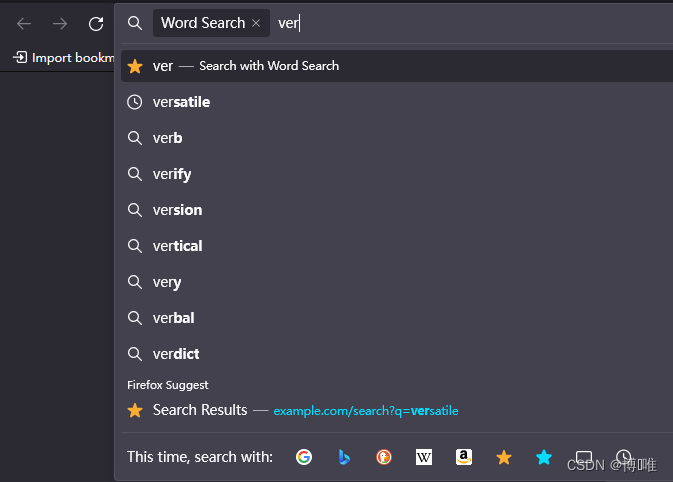Screen dimensions: 673x482
Task: Go forward with the forward arrow
Action: pyautogui.click(x=60, y=24)
